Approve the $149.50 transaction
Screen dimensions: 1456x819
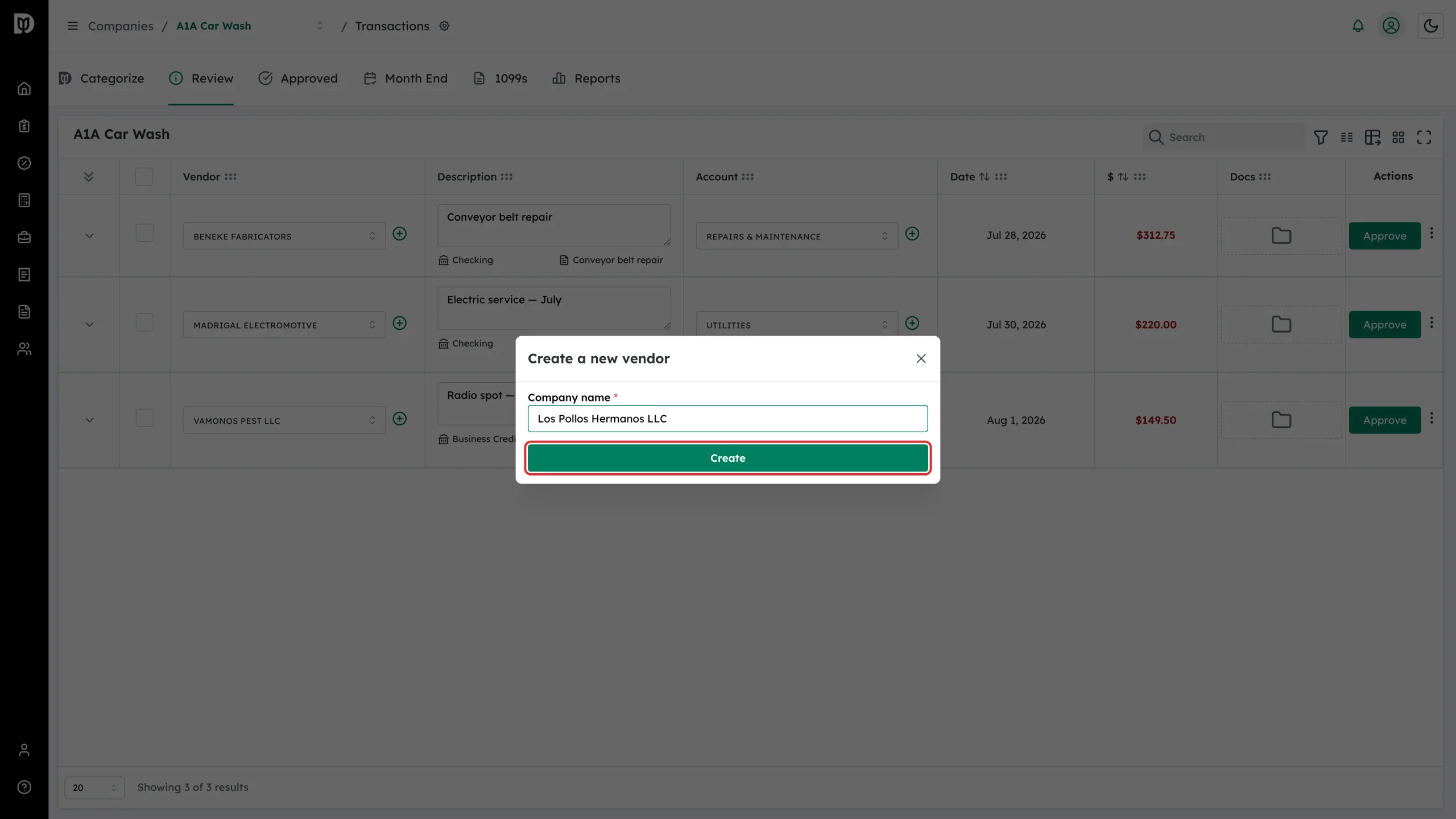pos(1384,420)
